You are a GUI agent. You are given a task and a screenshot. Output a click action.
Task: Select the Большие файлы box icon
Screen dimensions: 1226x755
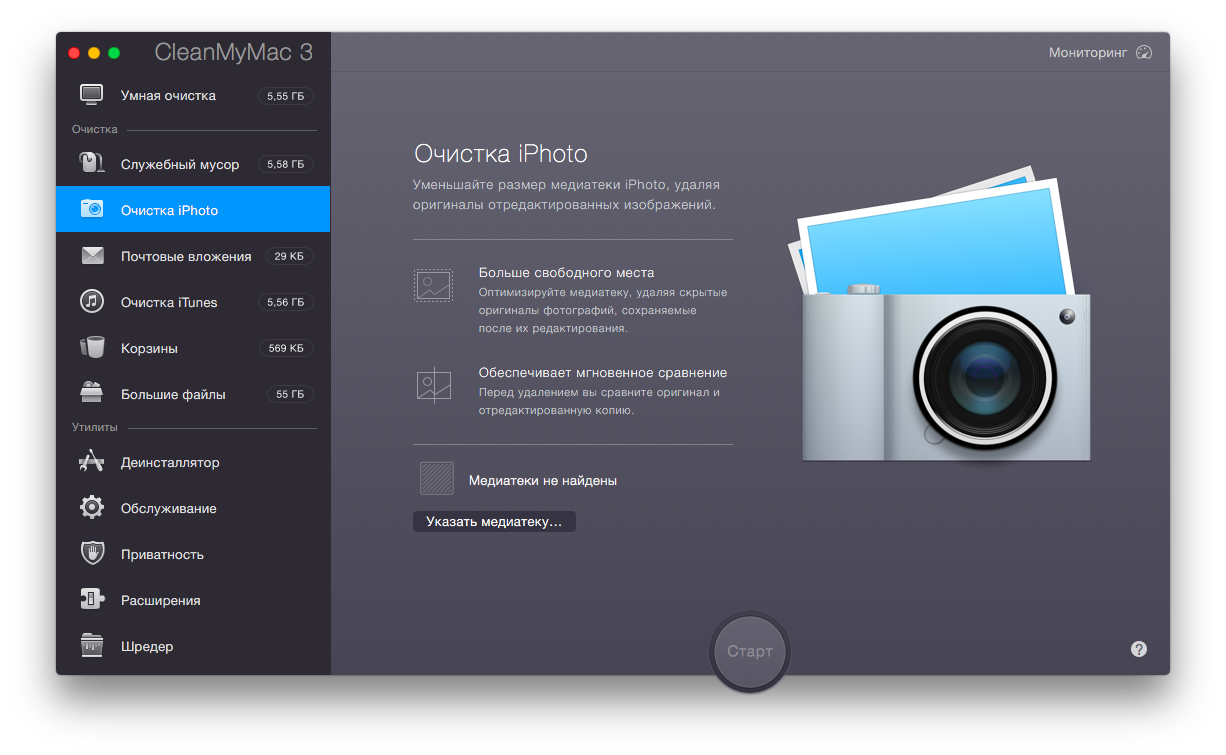click(x=92, y=393)
